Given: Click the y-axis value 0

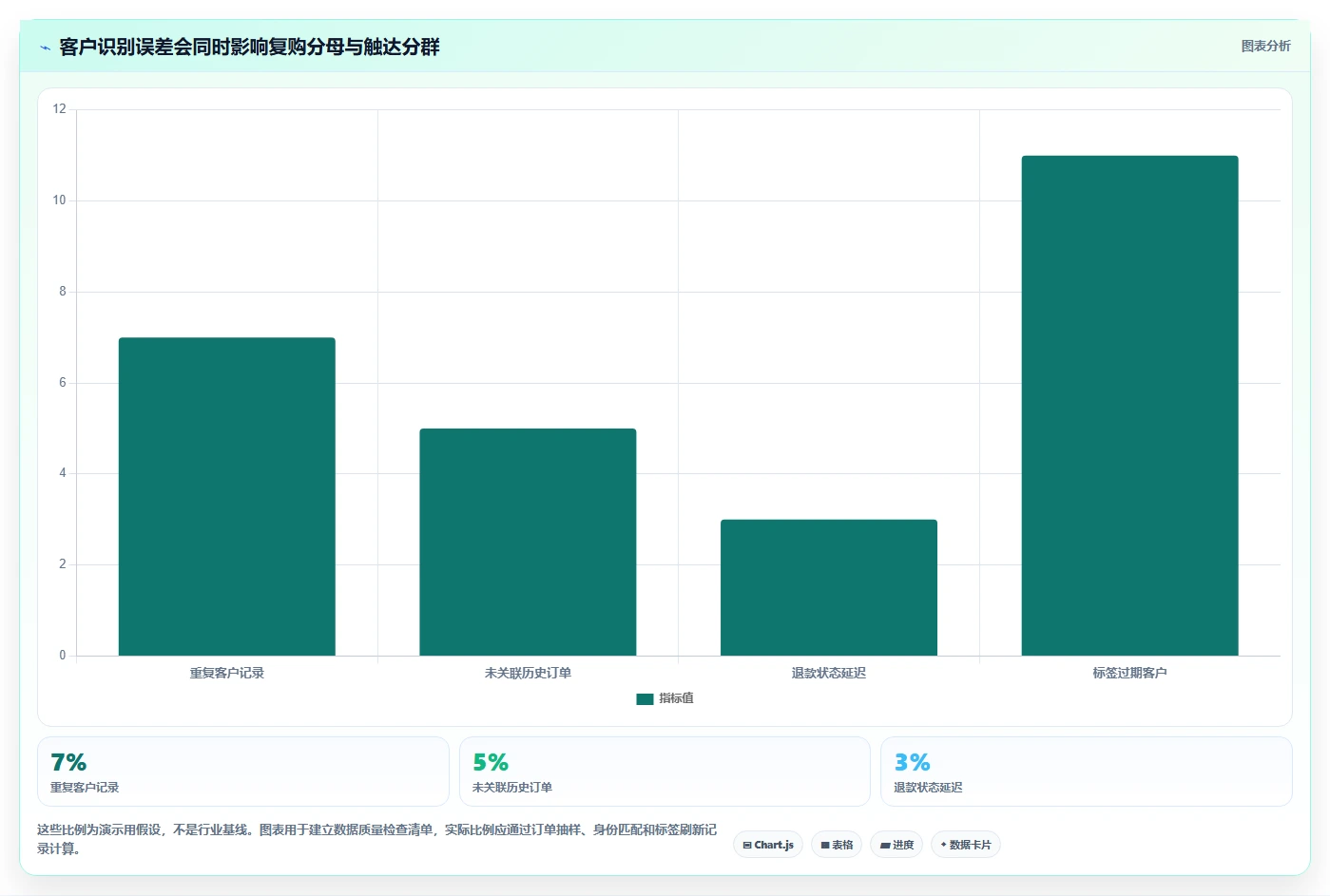Looking at the screenshot, I should point(63,656).
